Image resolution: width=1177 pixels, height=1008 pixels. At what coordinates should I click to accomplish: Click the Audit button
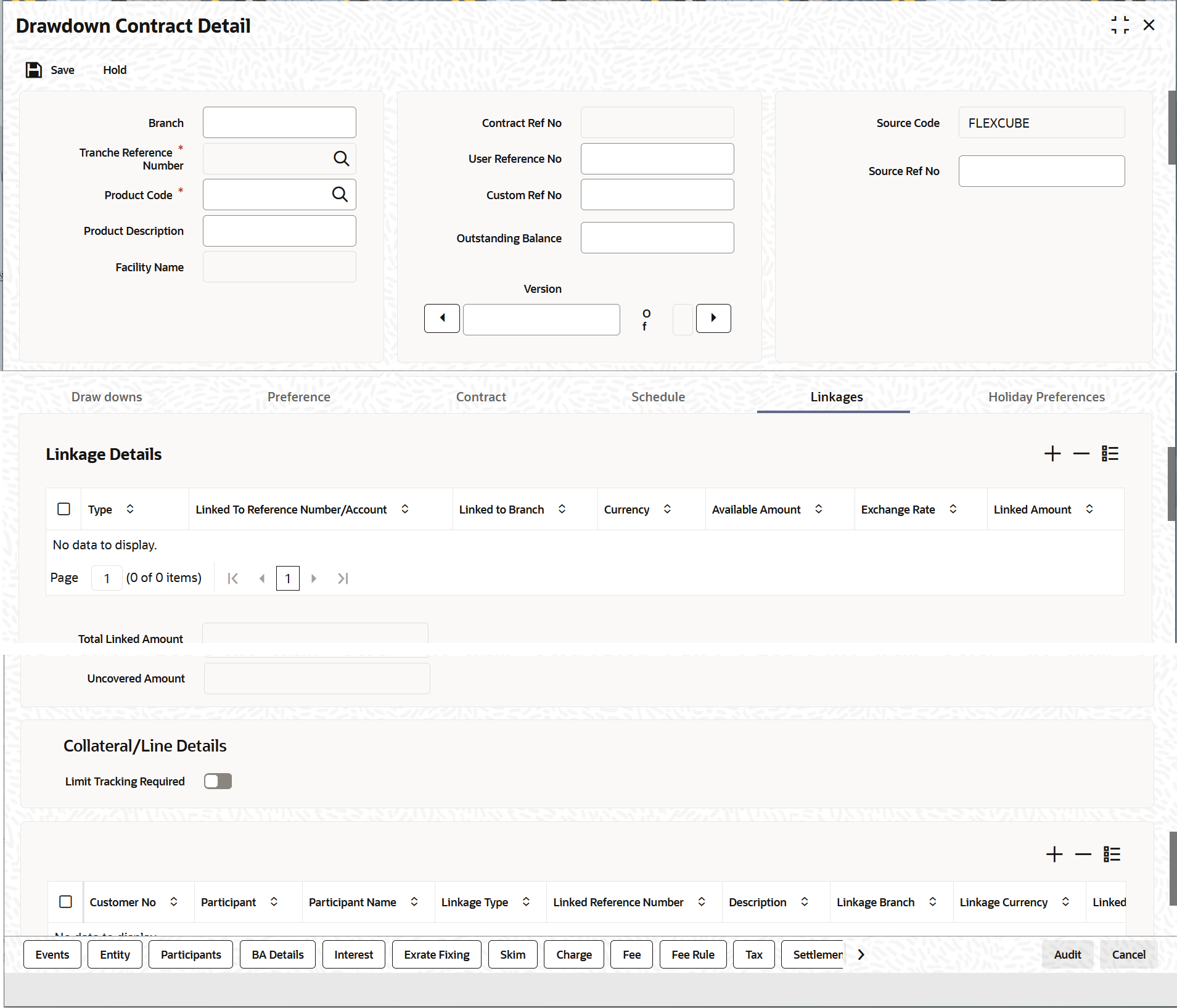tap(1067, 954)
